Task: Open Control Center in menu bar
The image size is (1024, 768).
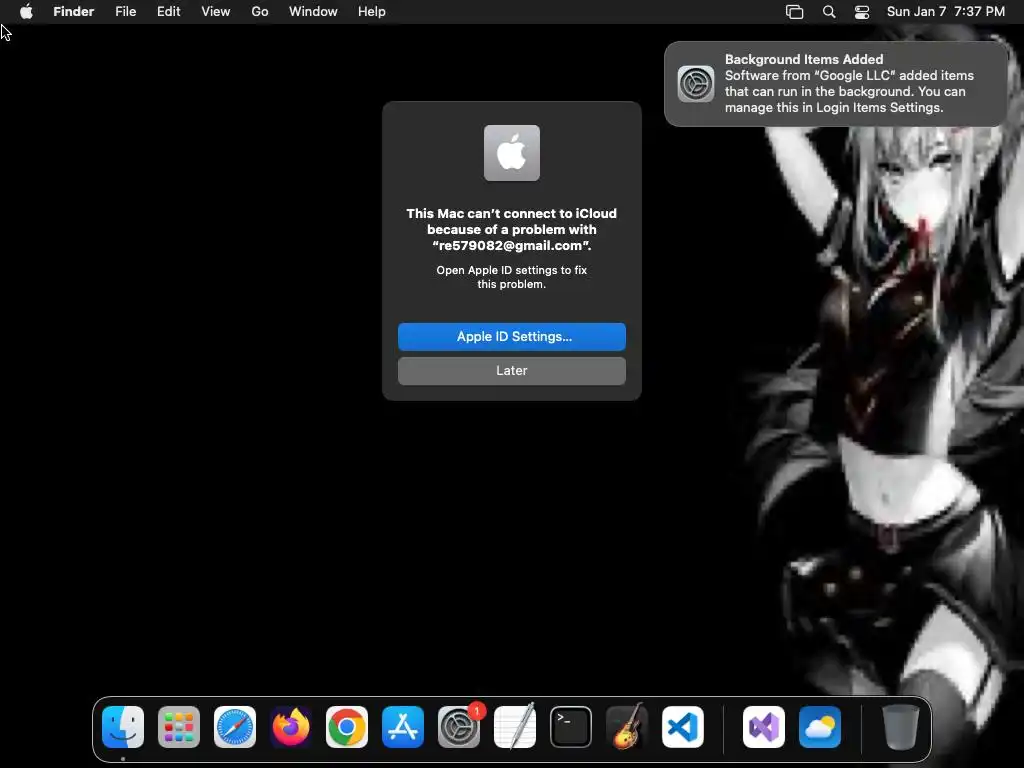Action: [862, 12]
